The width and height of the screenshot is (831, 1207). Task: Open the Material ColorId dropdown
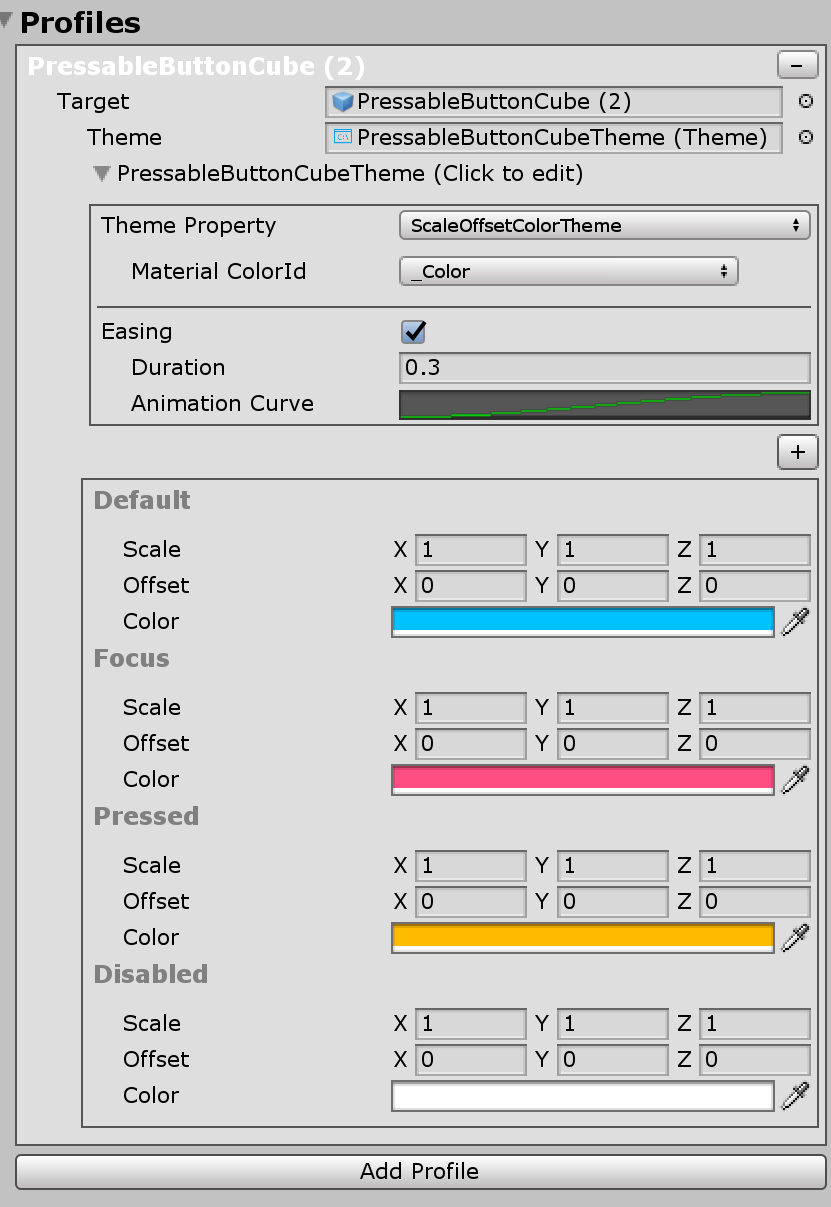click(568, 272)
